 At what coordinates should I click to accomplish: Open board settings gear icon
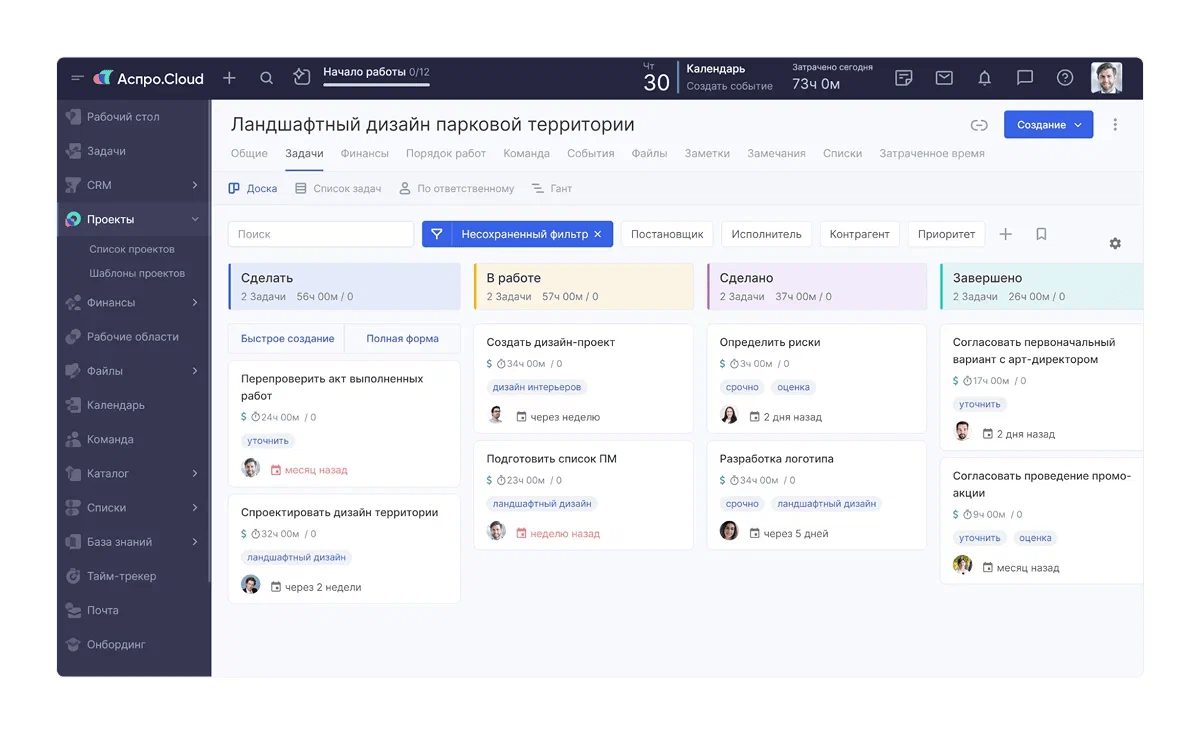pos(1115,243)
